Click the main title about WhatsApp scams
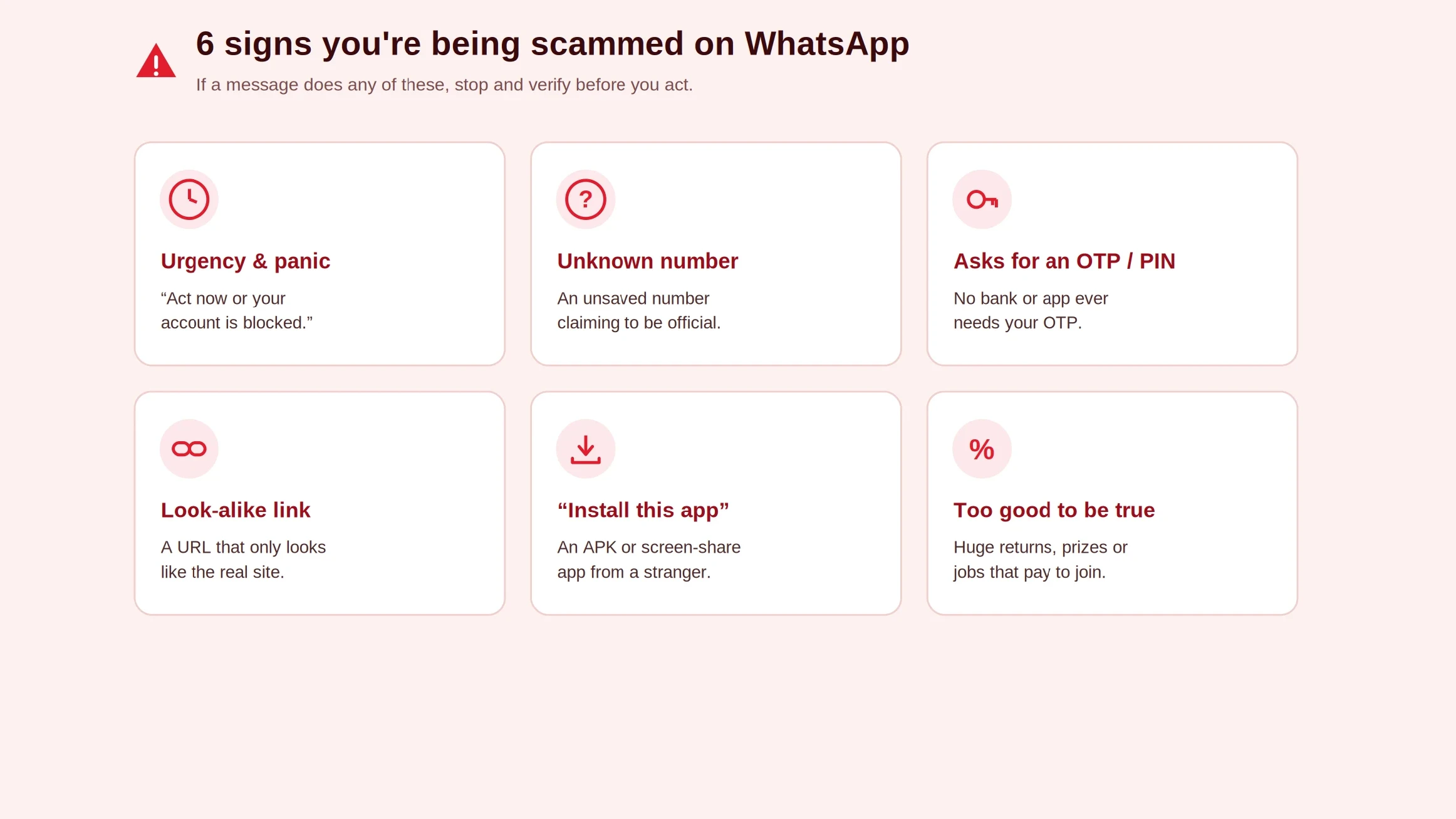Image resolution: width=1456 pixels, height=819 pixels. click(553, 43)
